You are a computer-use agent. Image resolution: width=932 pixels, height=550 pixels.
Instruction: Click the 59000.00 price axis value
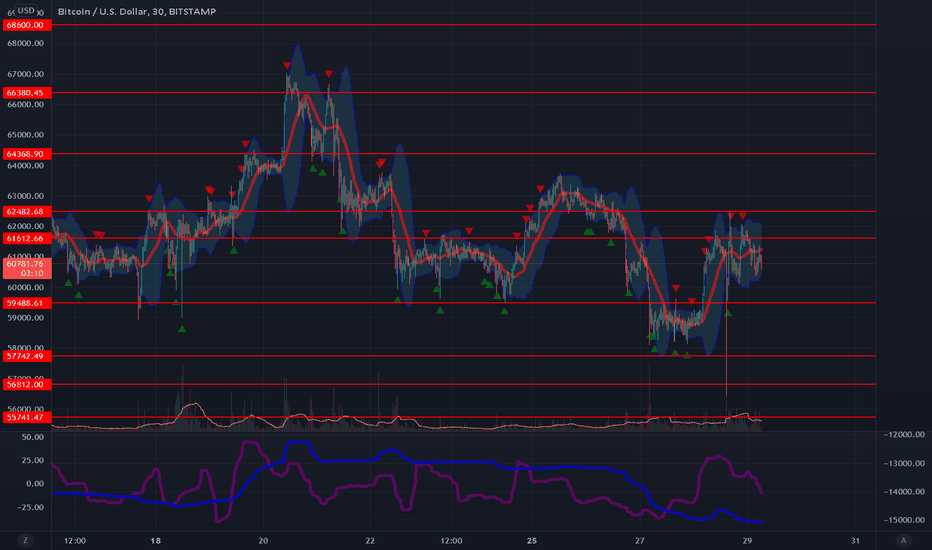tap(26, 318)
